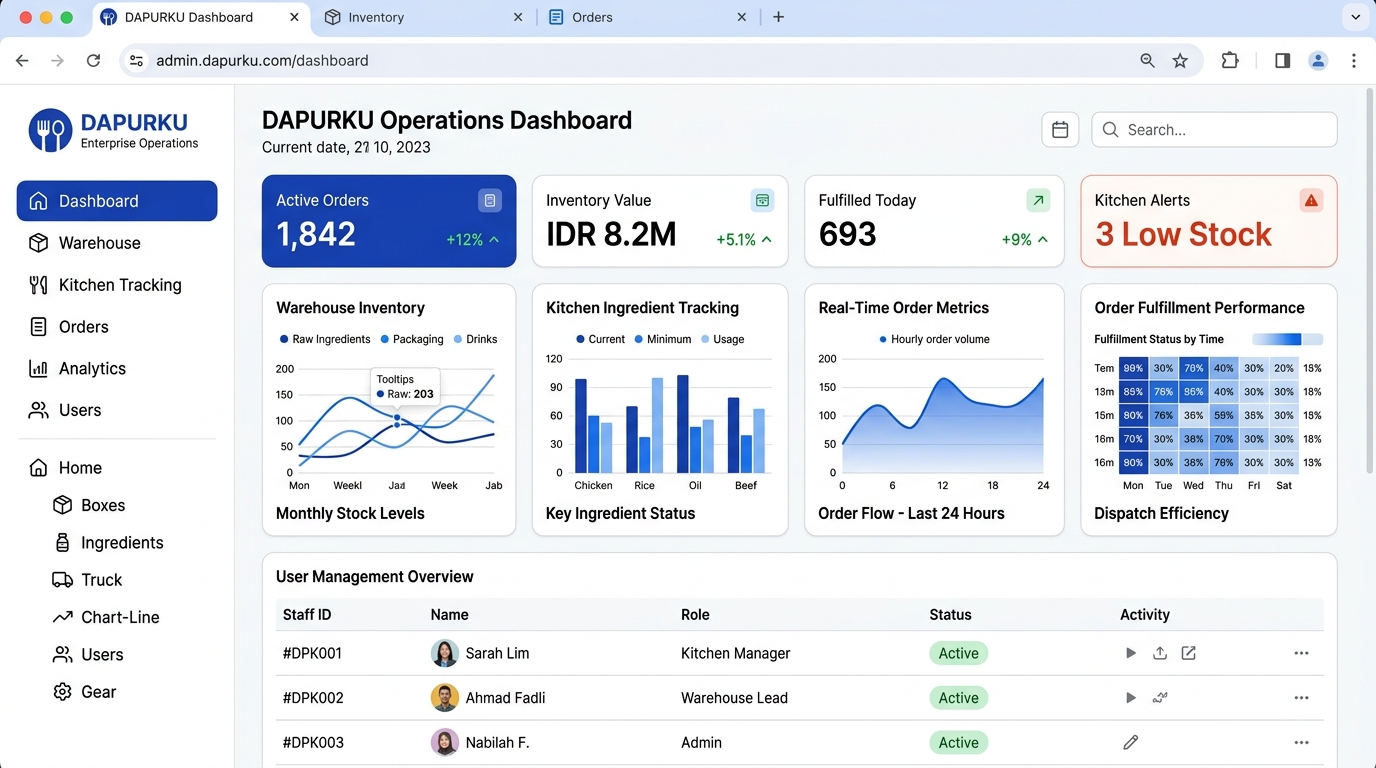Open Analytics in the sidebar
Viewport: 1376px width, 768px height.
(117, 368)
